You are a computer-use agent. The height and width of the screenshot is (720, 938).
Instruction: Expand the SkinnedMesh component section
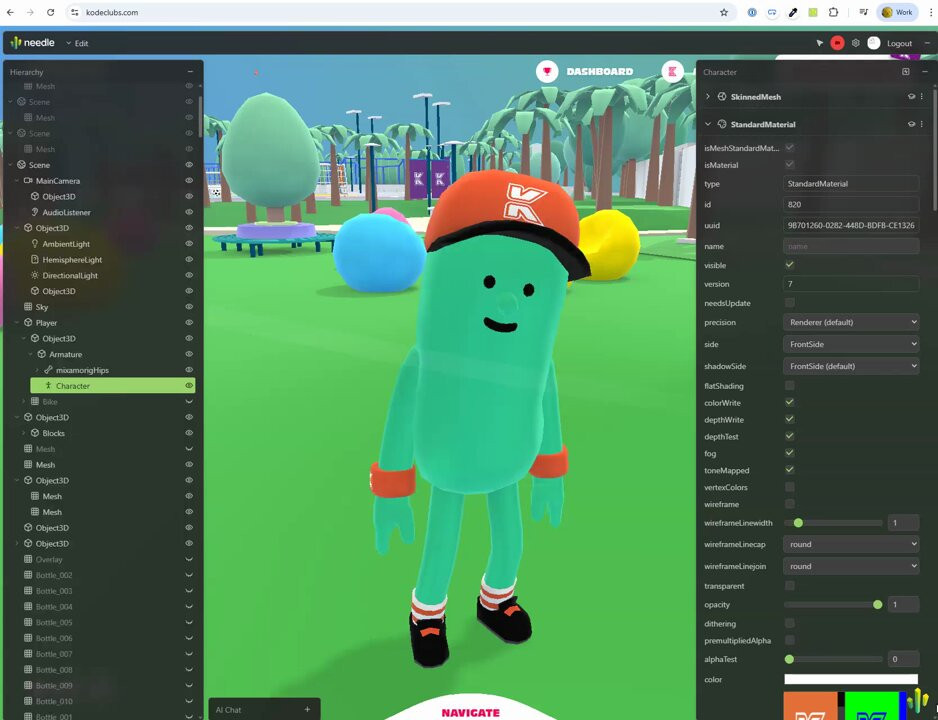(708, 97)
